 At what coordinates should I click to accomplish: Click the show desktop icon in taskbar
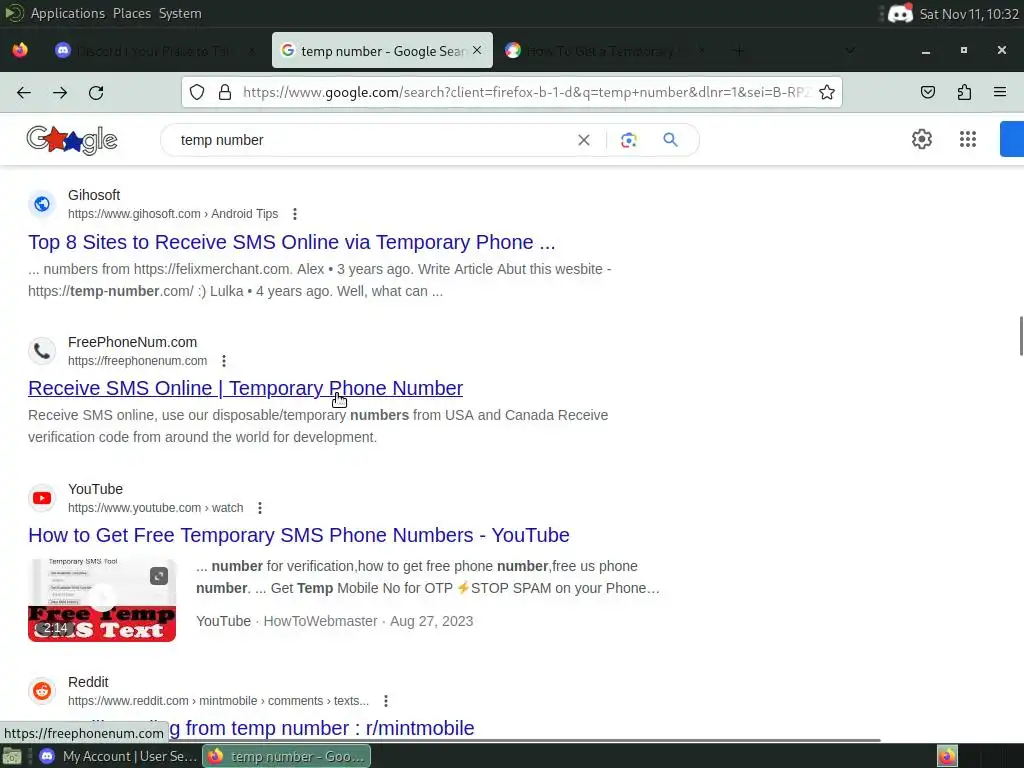[x=12, y=756]
